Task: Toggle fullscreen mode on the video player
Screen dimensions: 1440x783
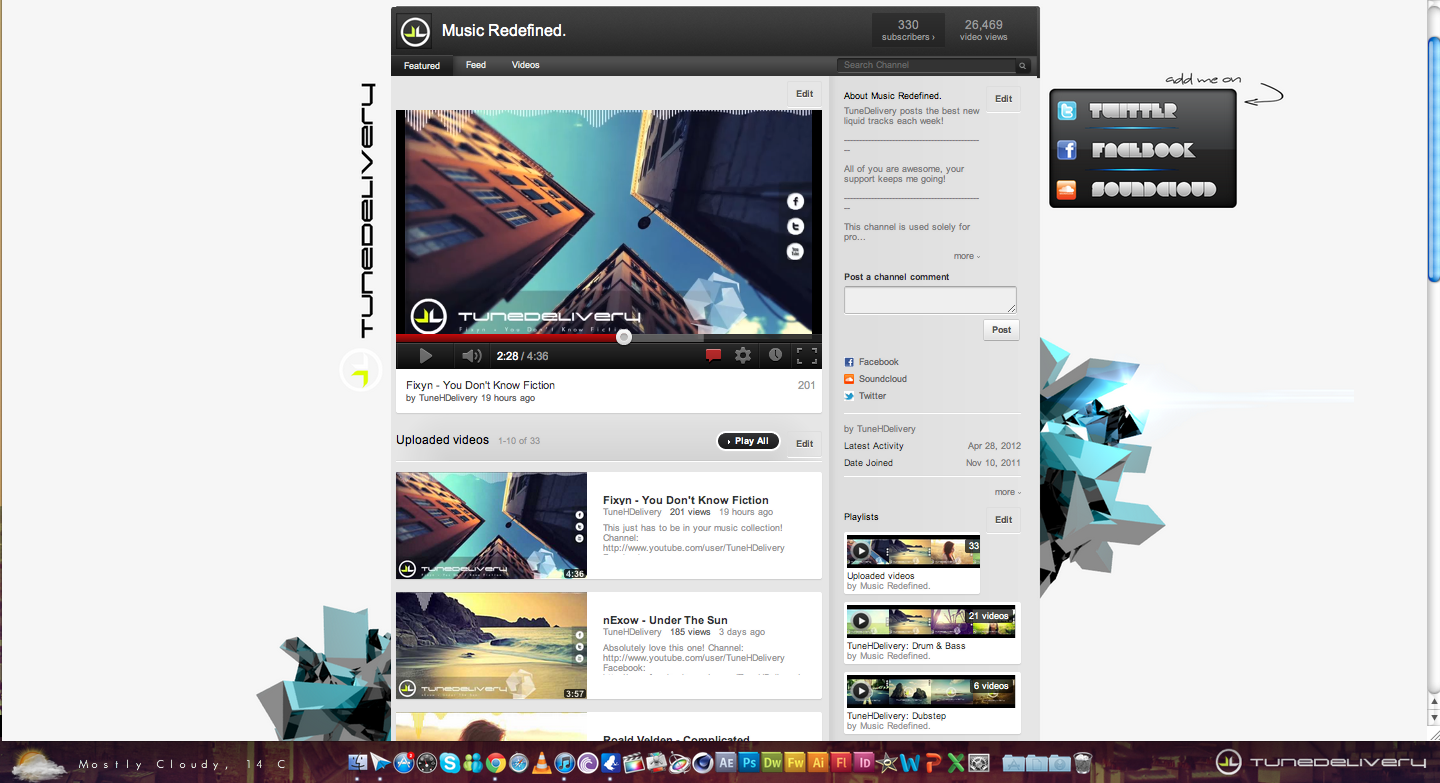Action: (806, 355)
